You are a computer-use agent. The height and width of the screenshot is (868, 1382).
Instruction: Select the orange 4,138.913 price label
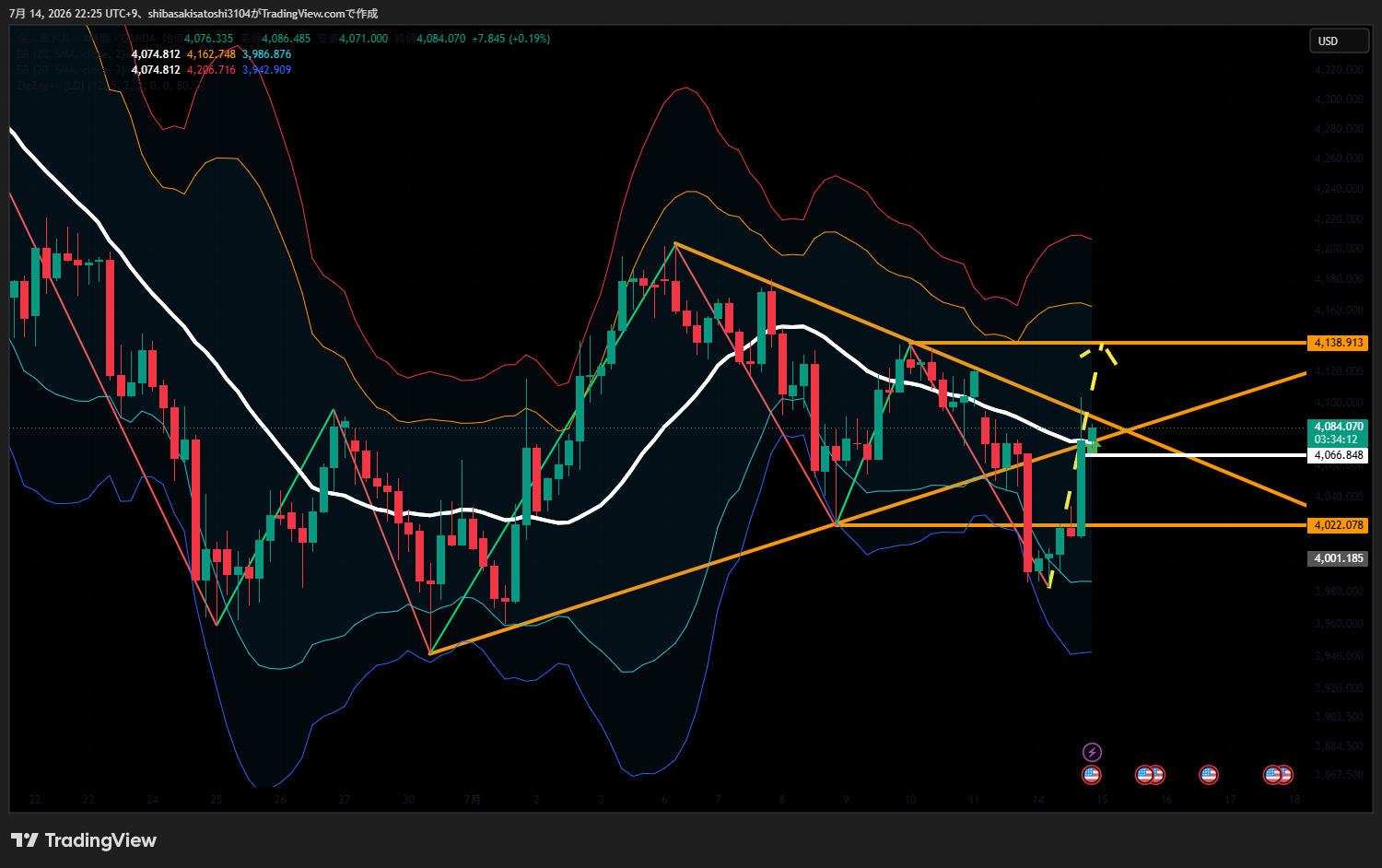(x=1338, y=343)
